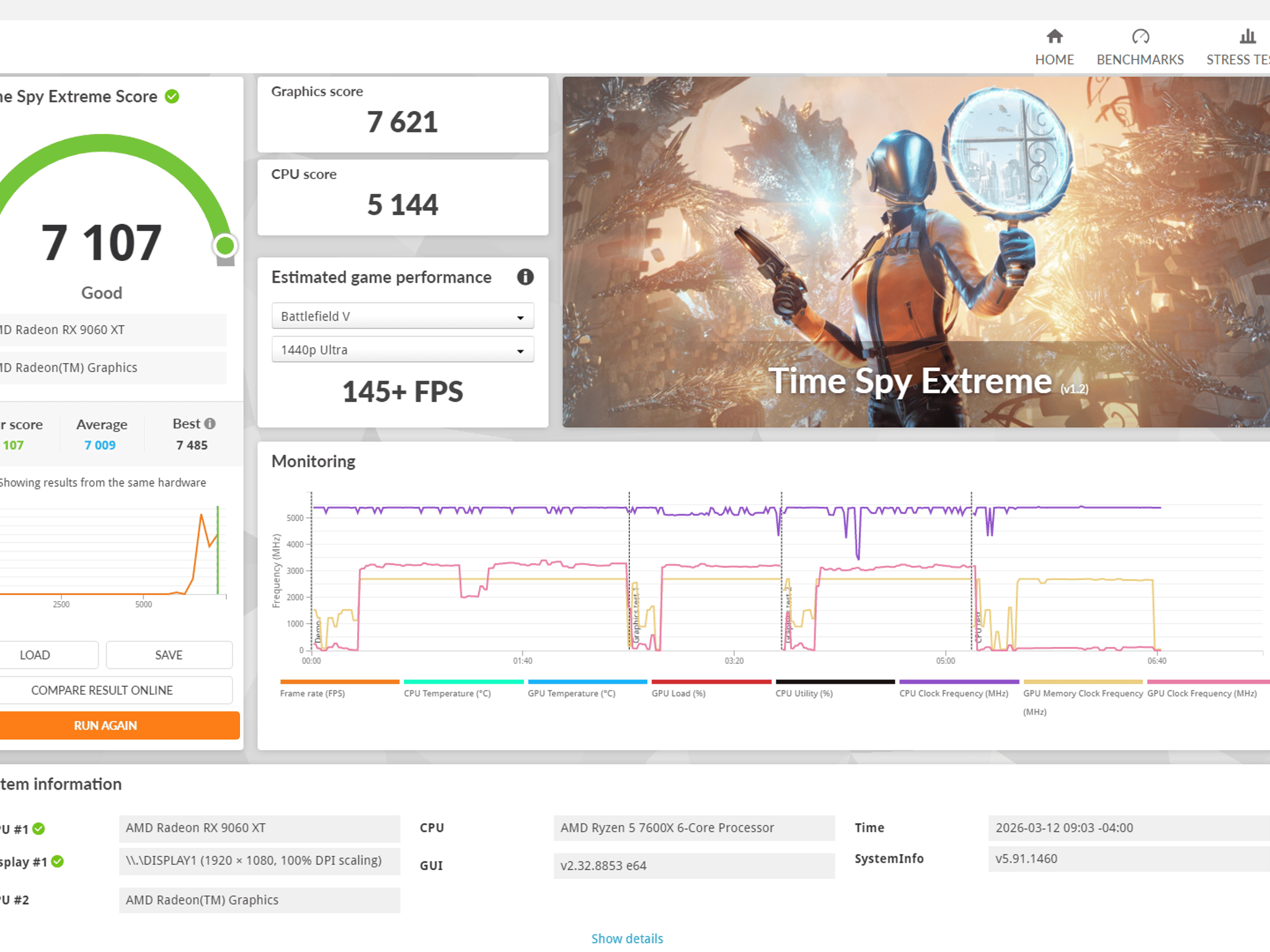Go to the BENCHMARKS tab
This screenshot has height=952, width=1270.
[1140, 47]
